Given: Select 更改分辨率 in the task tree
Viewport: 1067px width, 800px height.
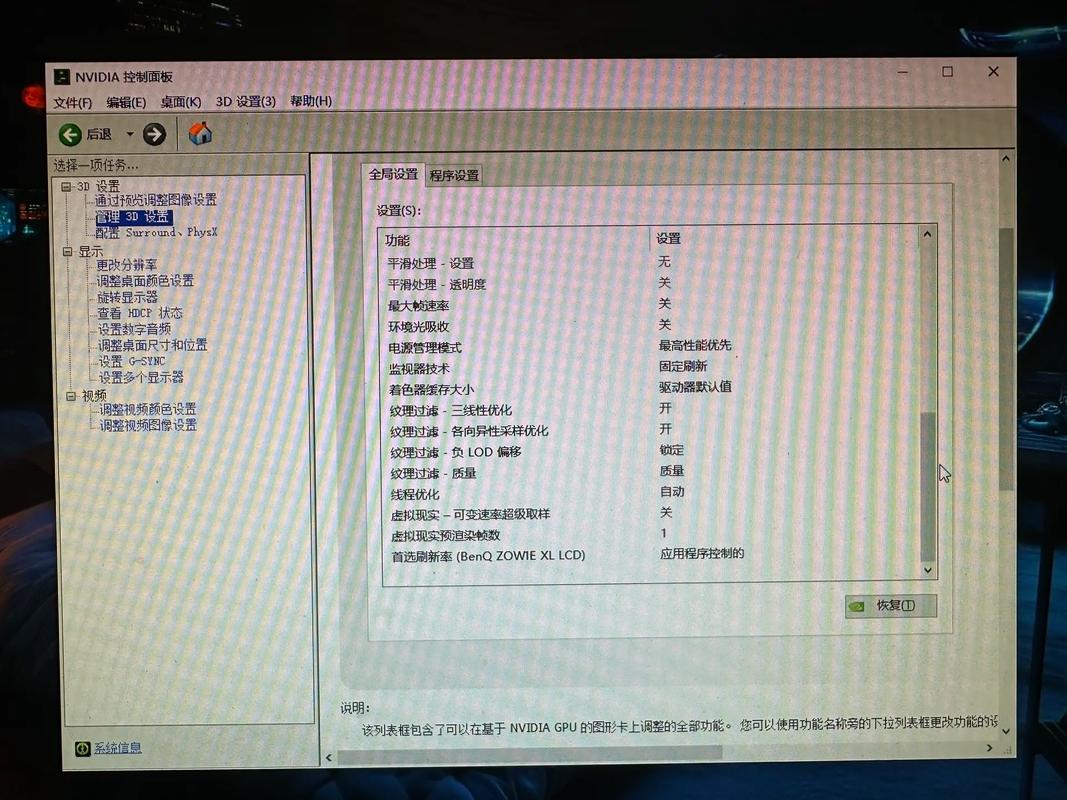Looking at the screenshot, I should tap(126, 265).
